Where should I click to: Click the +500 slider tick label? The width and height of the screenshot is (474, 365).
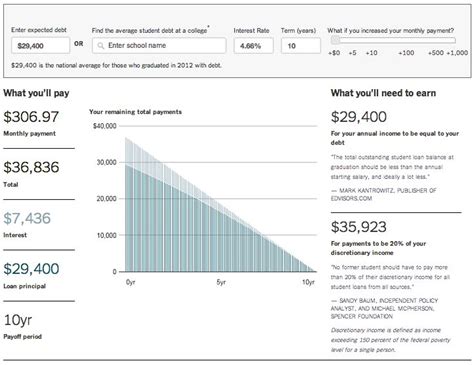[x=436, y=53]
